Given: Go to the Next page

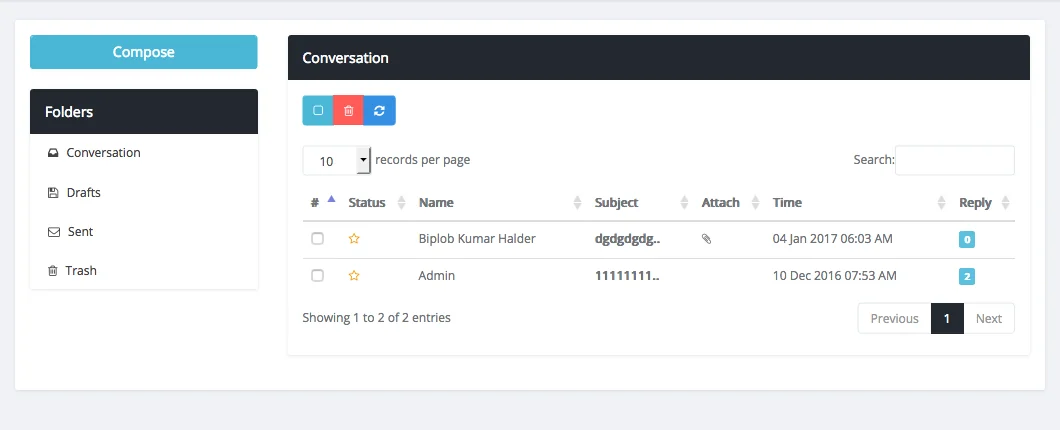Looking at the screenshot, I should coord(988,318).
